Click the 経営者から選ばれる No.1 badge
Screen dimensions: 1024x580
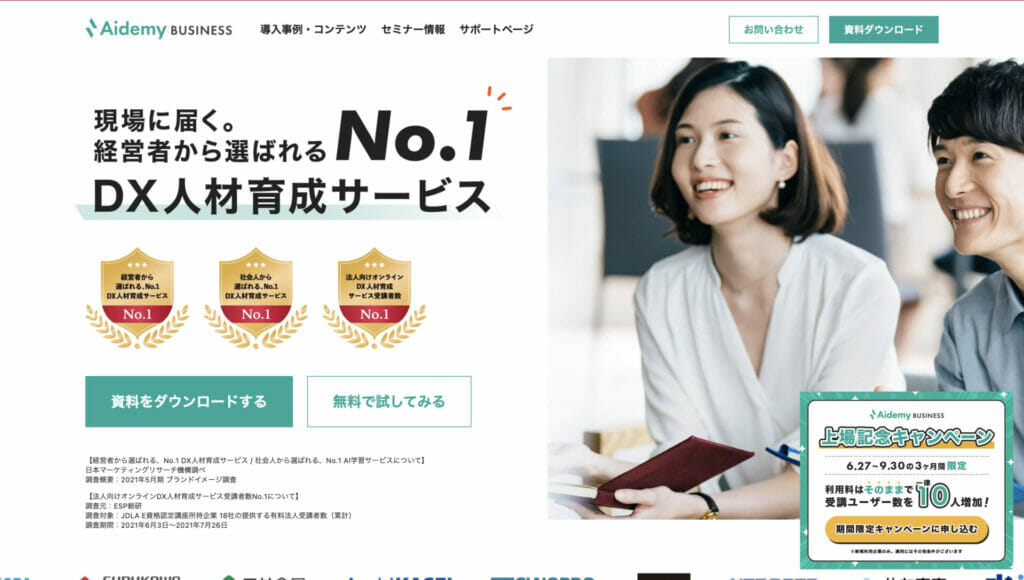tap(137, 298)
